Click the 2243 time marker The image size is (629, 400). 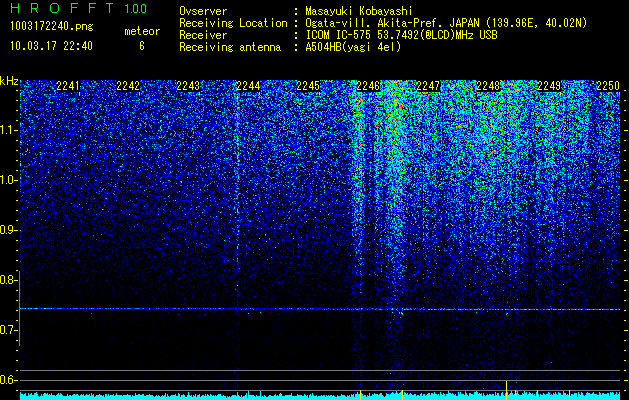coord(188,86)
